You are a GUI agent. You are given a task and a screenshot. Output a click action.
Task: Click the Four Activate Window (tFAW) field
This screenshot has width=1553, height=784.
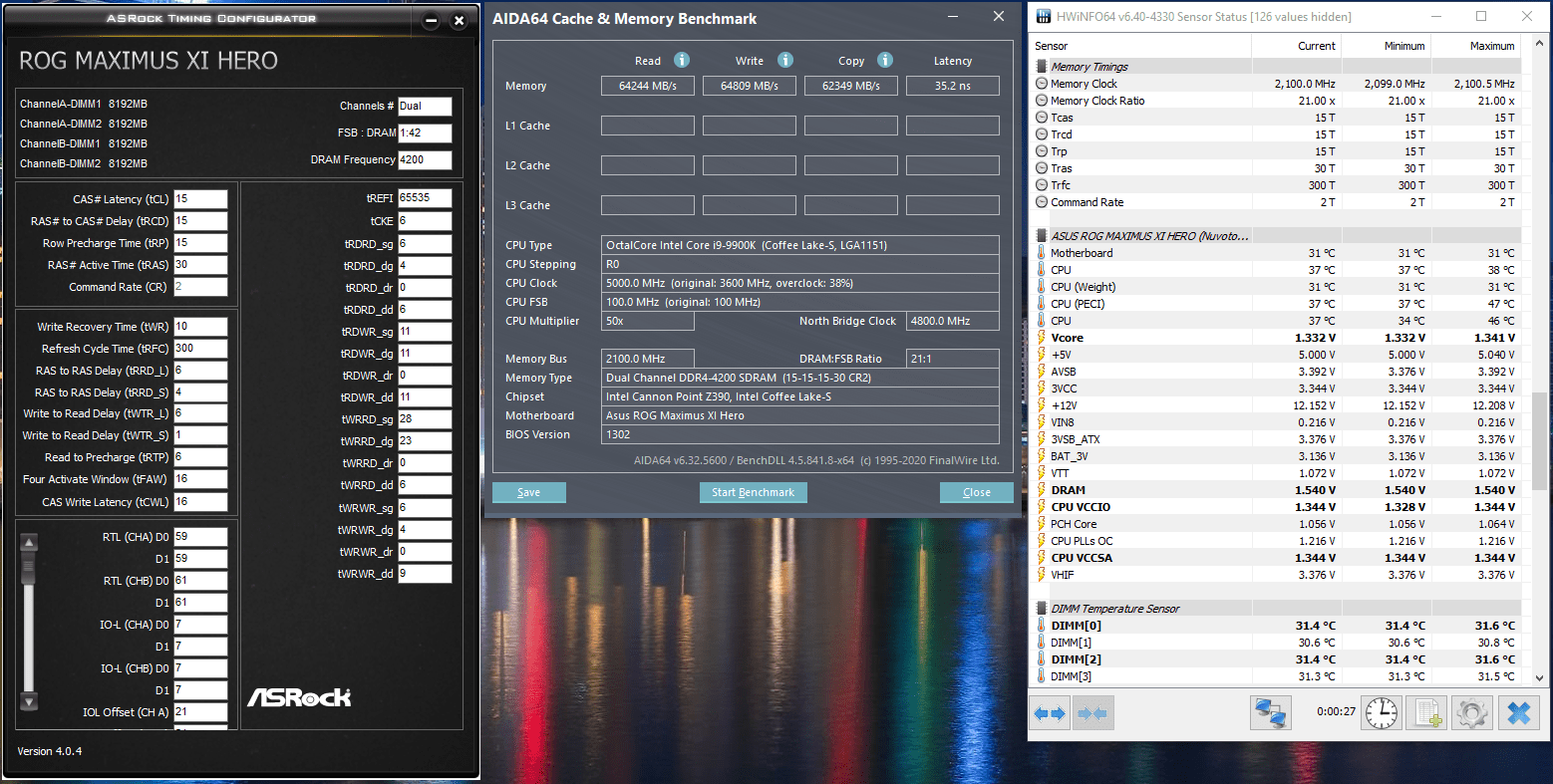200,479
